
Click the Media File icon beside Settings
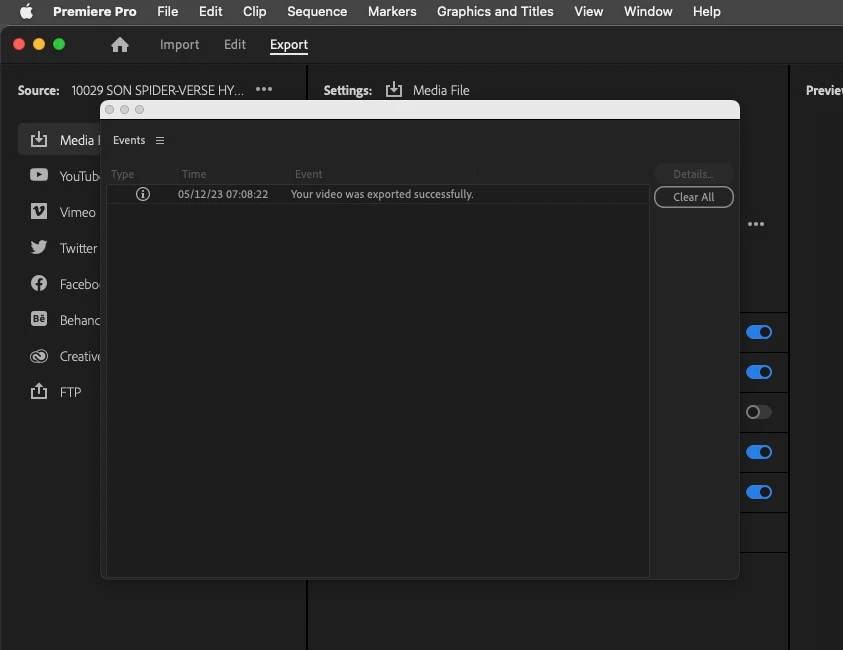click(x=394, y=89)
